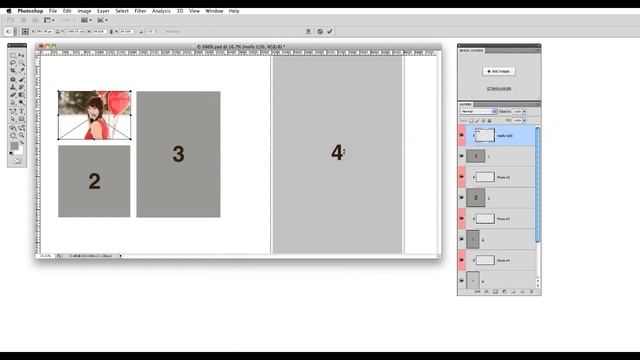
Task: Open the zoom level dropdown in application bar
Action: [x=68, y=20]
